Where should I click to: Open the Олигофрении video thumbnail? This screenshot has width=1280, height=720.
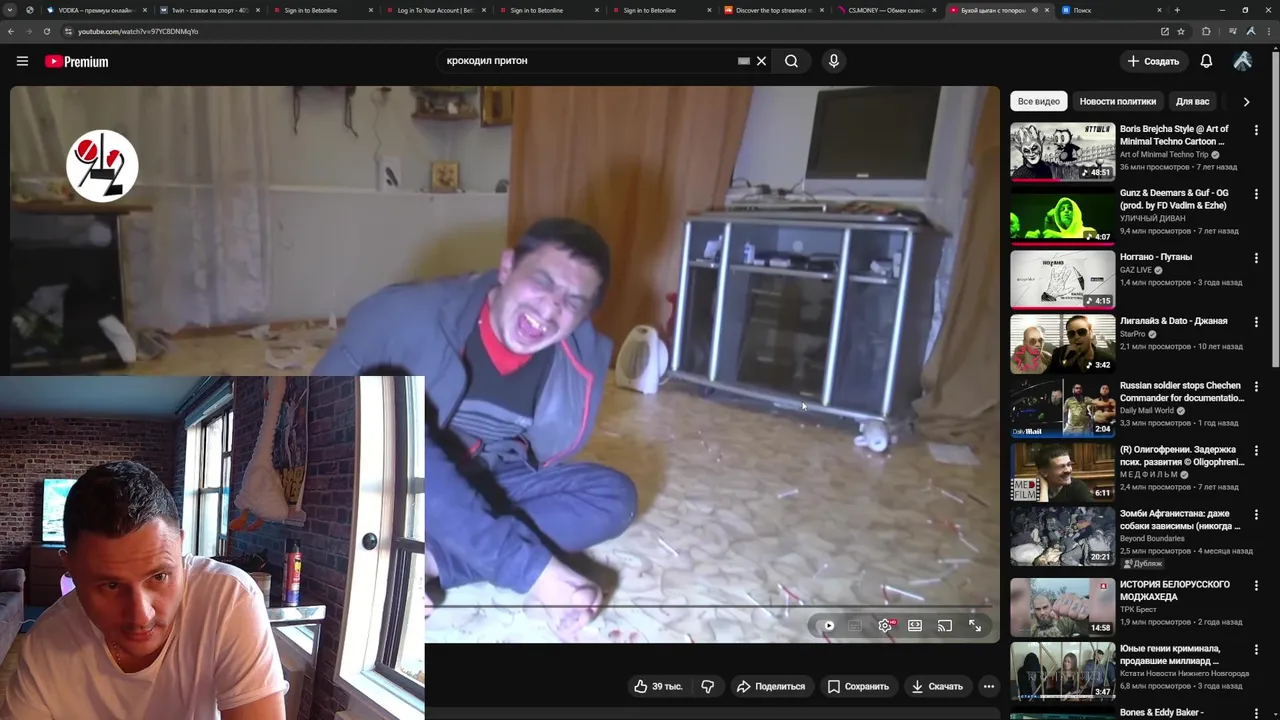[1062, 472]
